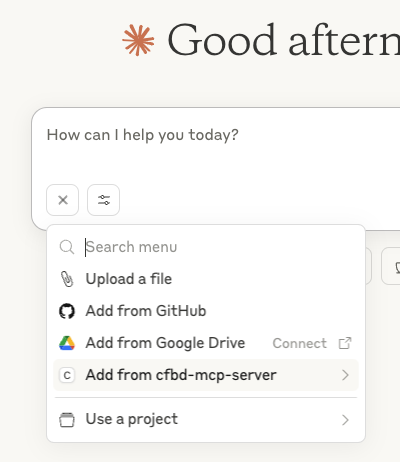Click the GitHub logo icon
The height and width of the screenshot is (462, 400).
coord(67,311)
